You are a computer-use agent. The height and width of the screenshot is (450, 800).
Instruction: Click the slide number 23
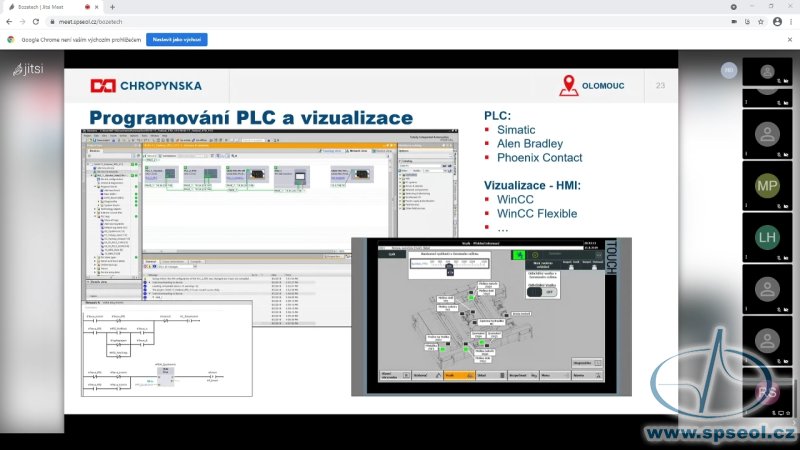pyautogui.click(x=660, y=86)
